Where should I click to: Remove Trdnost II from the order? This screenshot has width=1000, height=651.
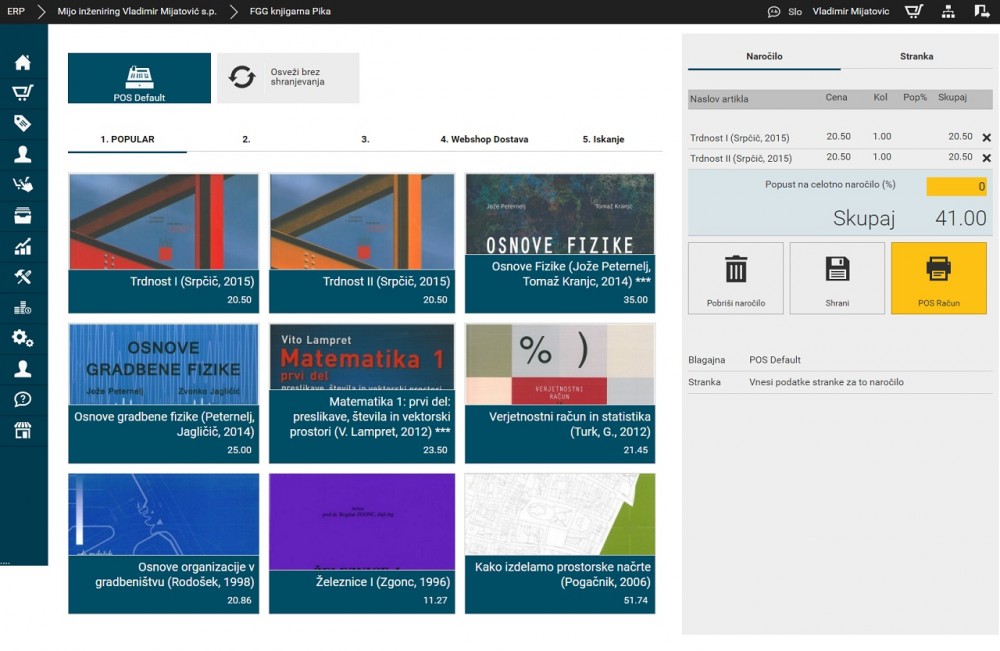click(986, 158)
